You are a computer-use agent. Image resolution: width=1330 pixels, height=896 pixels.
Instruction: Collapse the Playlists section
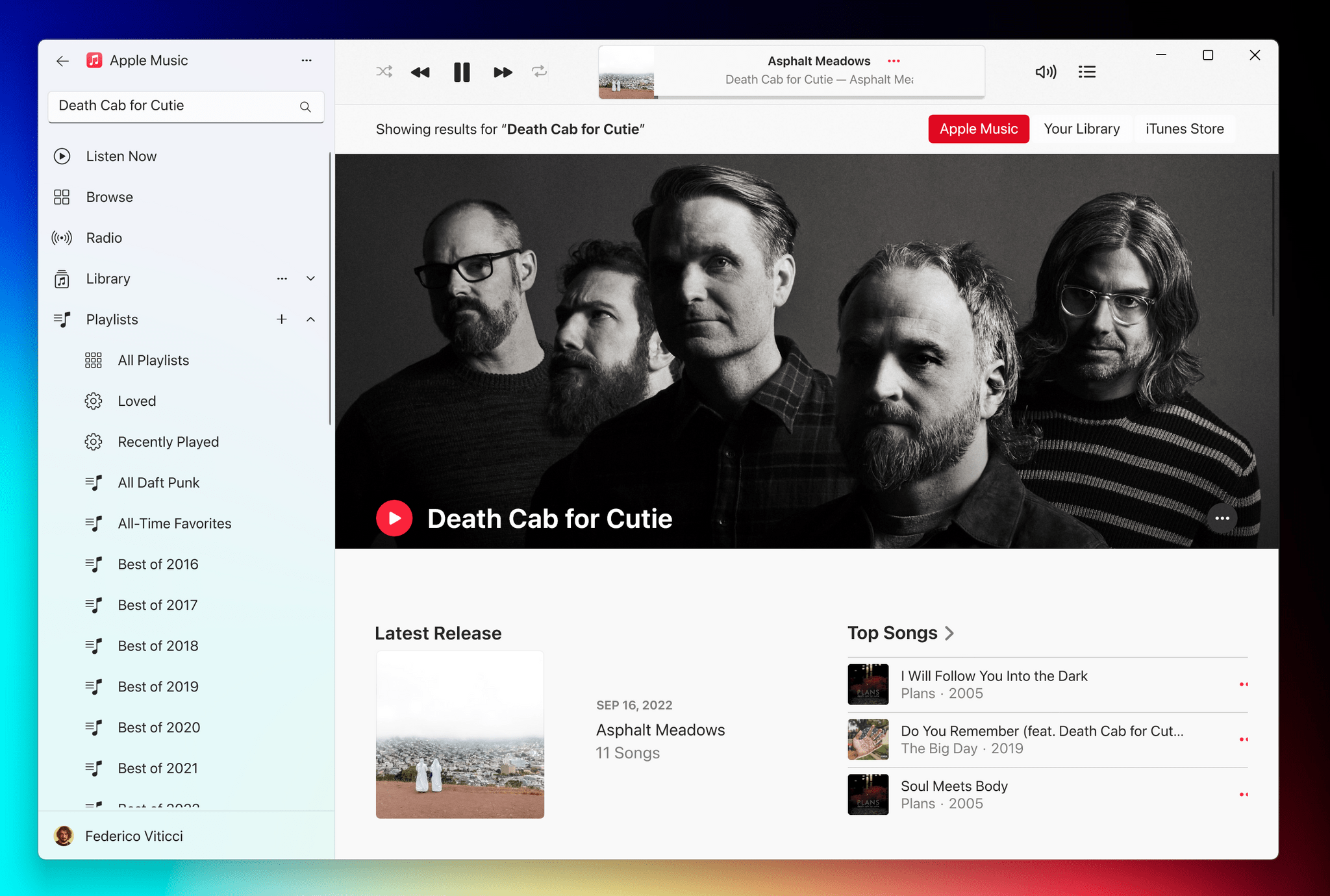tap(312, 319)
